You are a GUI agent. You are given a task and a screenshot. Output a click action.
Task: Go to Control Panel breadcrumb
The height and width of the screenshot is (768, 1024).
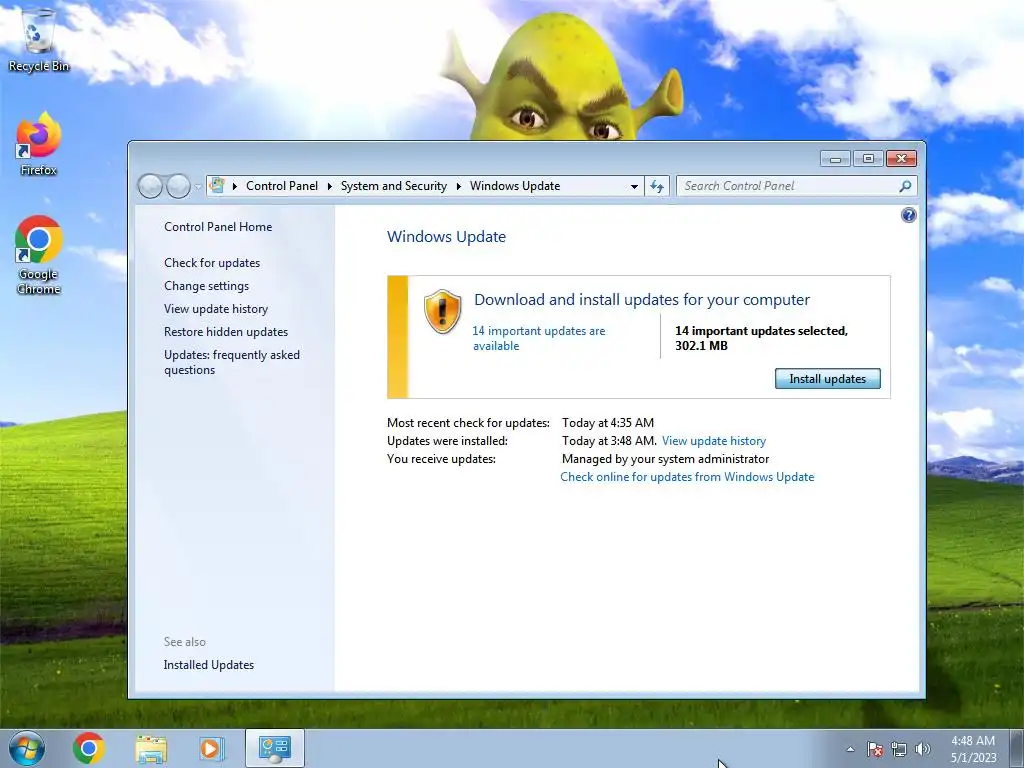282,186
